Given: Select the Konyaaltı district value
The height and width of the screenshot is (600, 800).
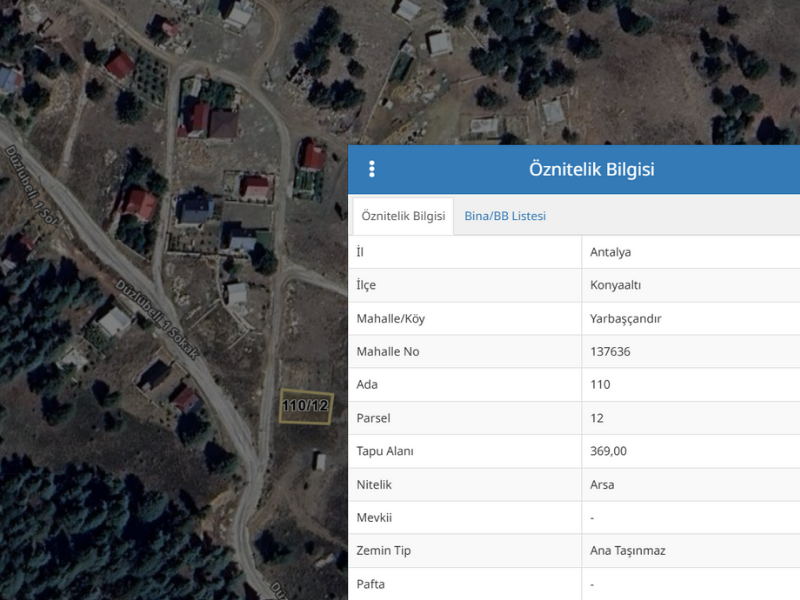Looking at the screenshot, I should pyautogui.click(x=615, y=285).
